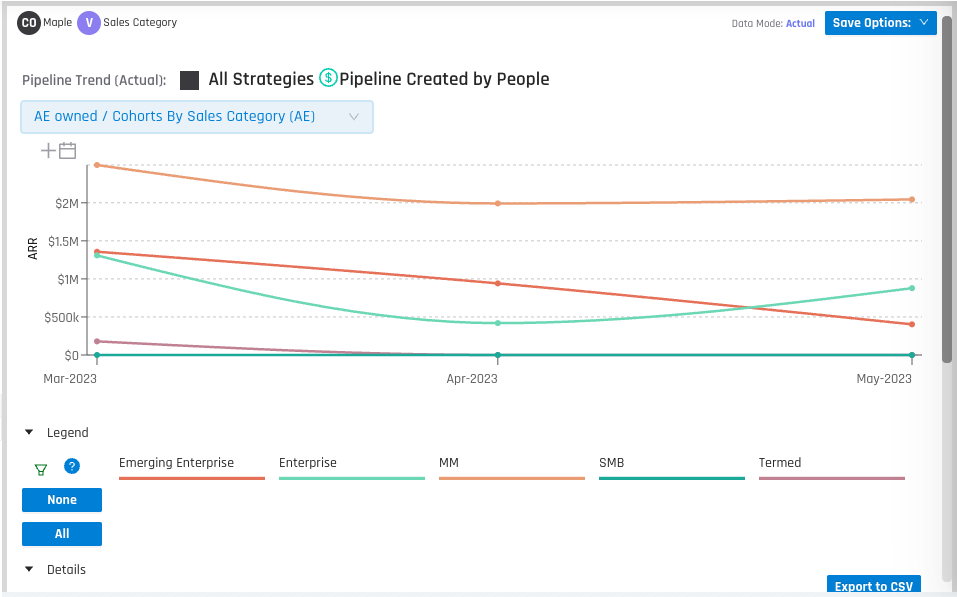Open the AE owned cohorts dropdown
The height and width of the screenshot is (597, 957).
(x=197, y=117)
